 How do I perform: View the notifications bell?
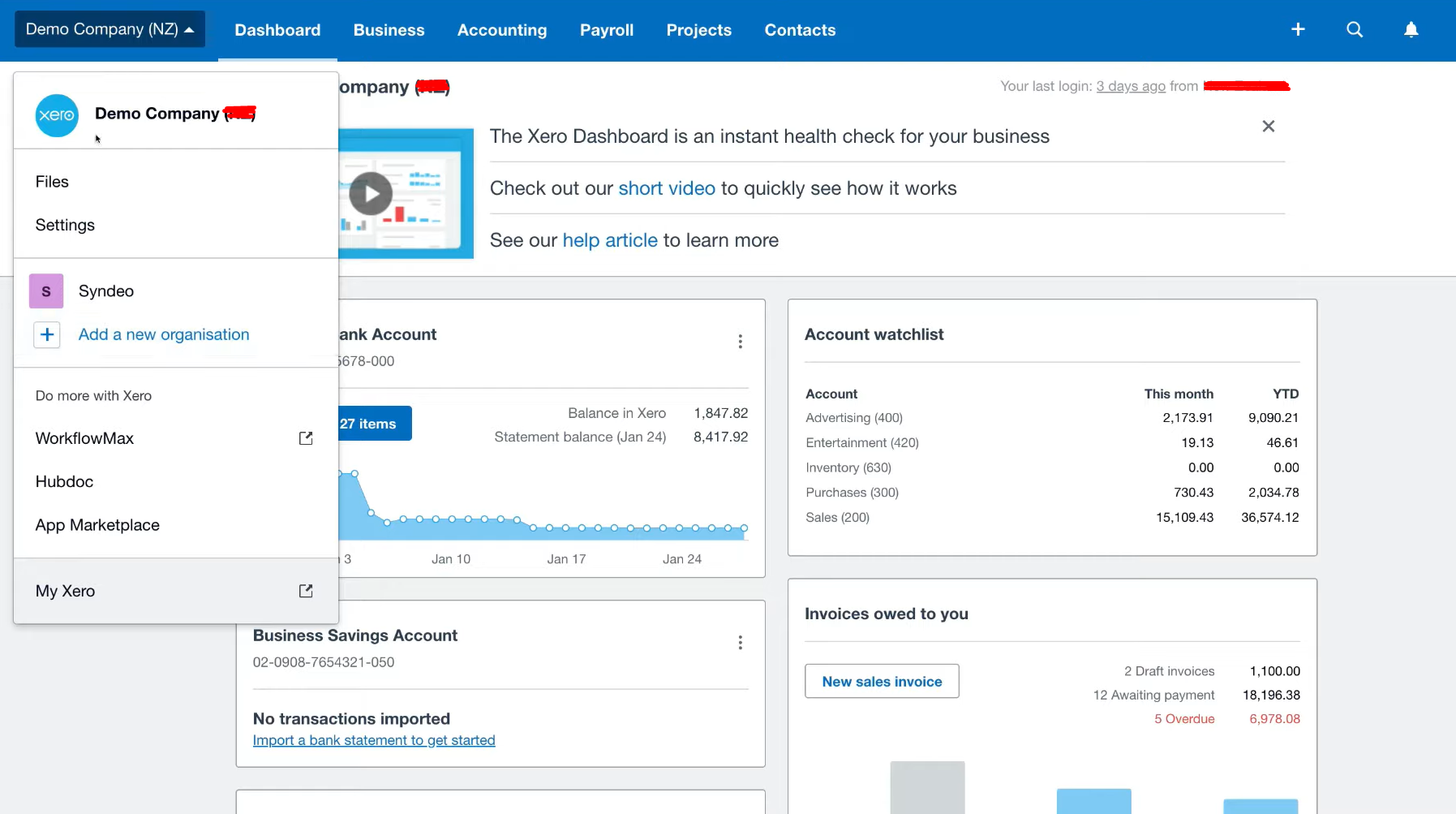pos(1411,29)
